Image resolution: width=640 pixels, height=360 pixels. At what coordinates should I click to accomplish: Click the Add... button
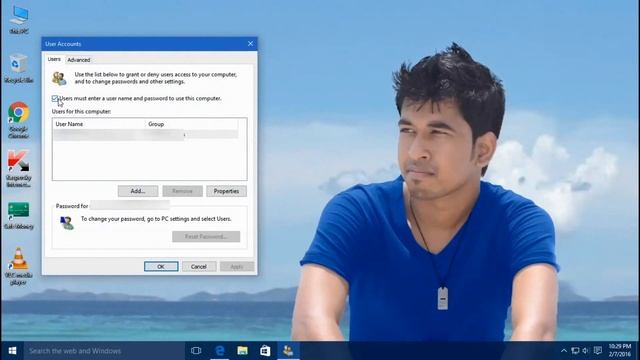click(138, 191)
